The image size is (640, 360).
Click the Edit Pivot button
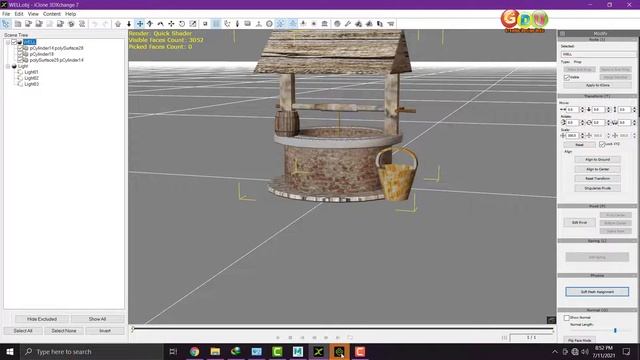579,222
